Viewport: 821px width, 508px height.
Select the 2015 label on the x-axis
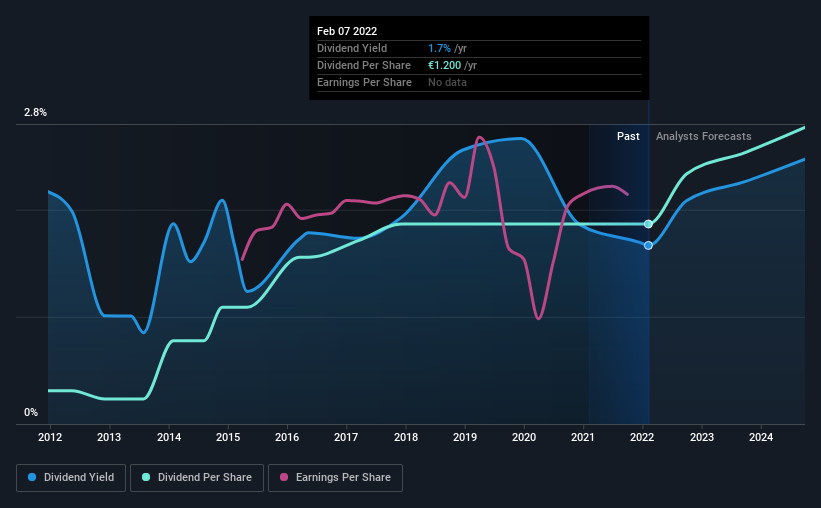point(228,437)
